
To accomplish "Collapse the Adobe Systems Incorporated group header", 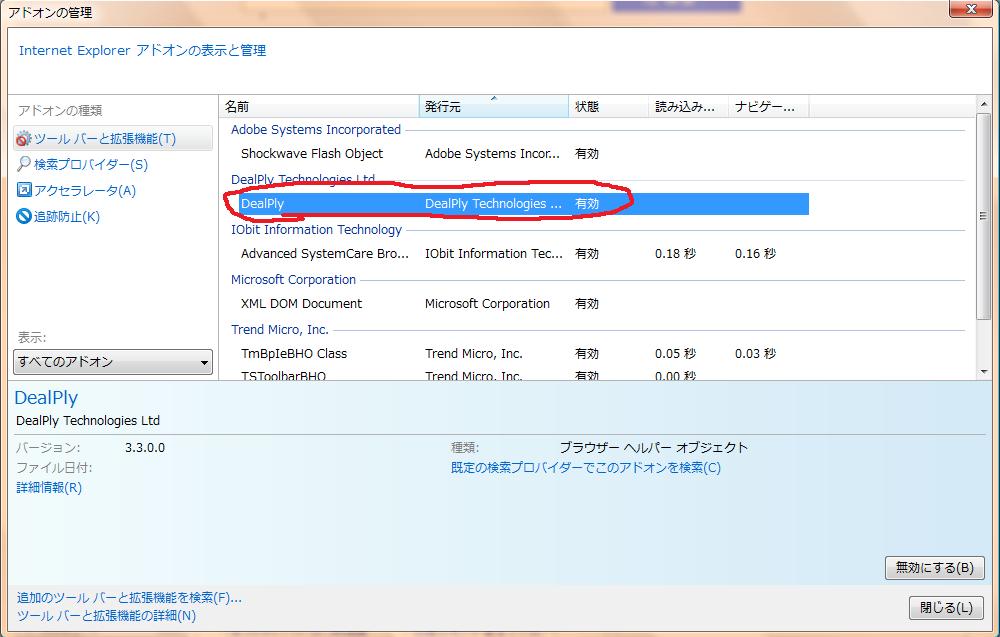I will click(x=316, y=129).
